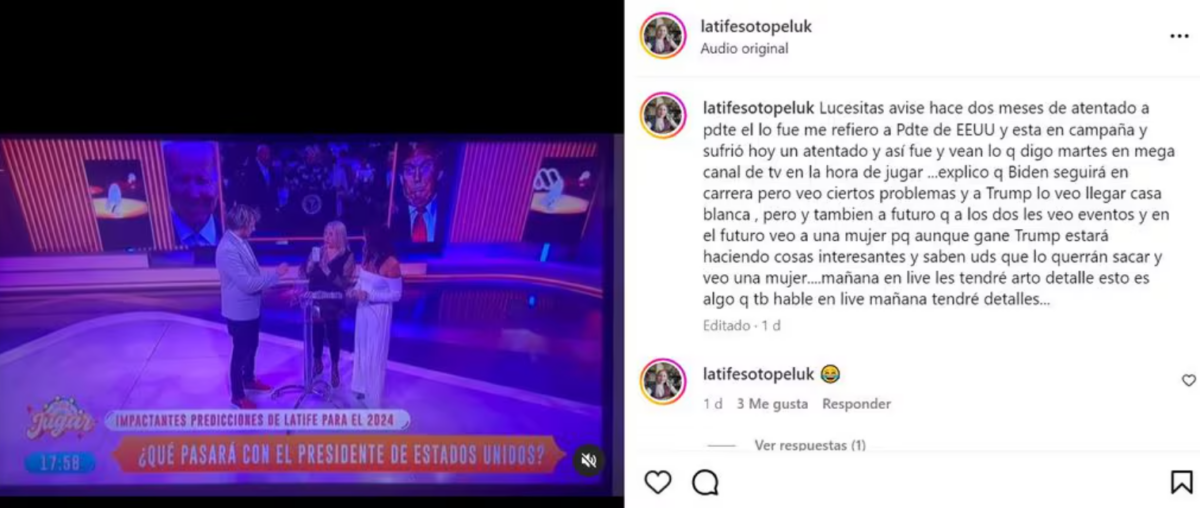Unmute the video with the speaker icon
1200x508 pixels.
coord(589,459)
